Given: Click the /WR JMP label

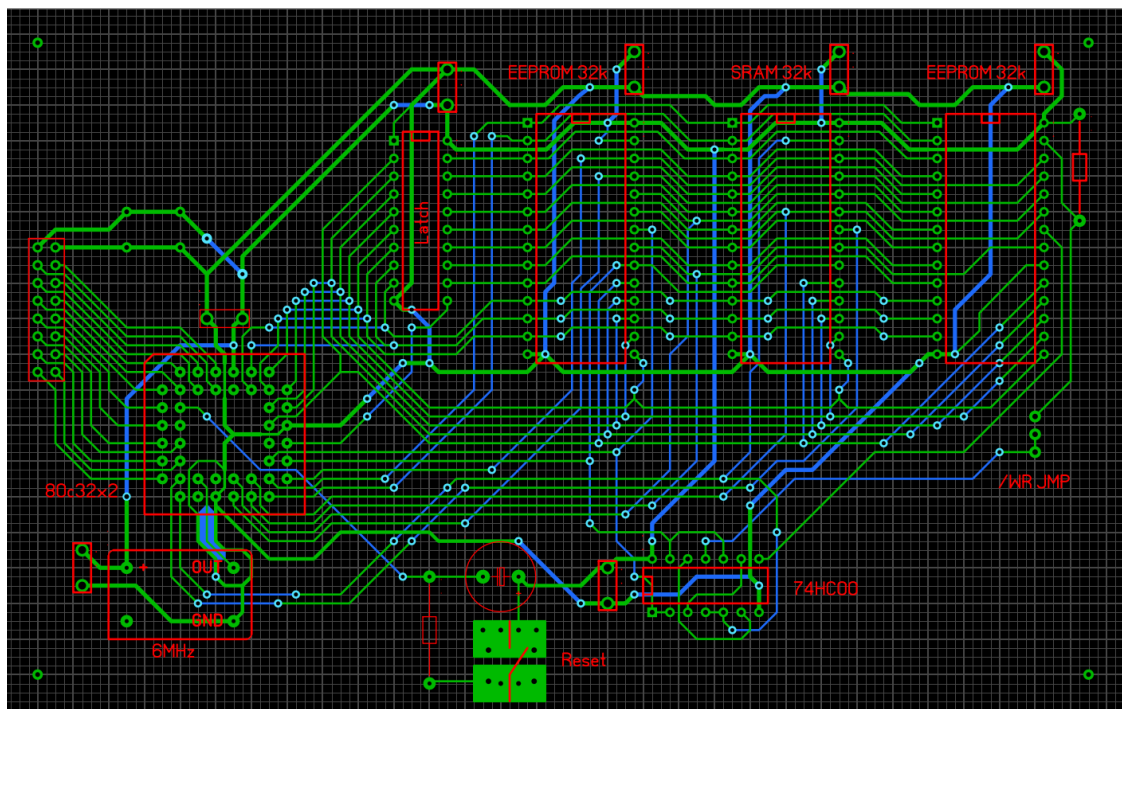Looking at the screenshot, I should point(1034,482).
